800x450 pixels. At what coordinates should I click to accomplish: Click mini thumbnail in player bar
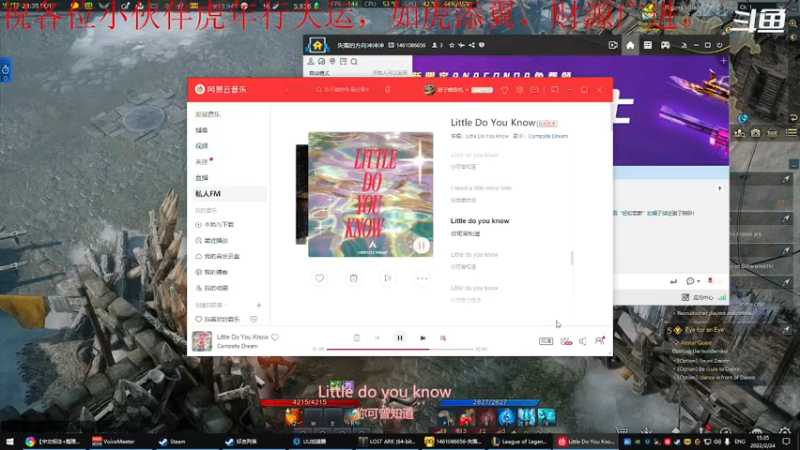(x=202, y=341)
